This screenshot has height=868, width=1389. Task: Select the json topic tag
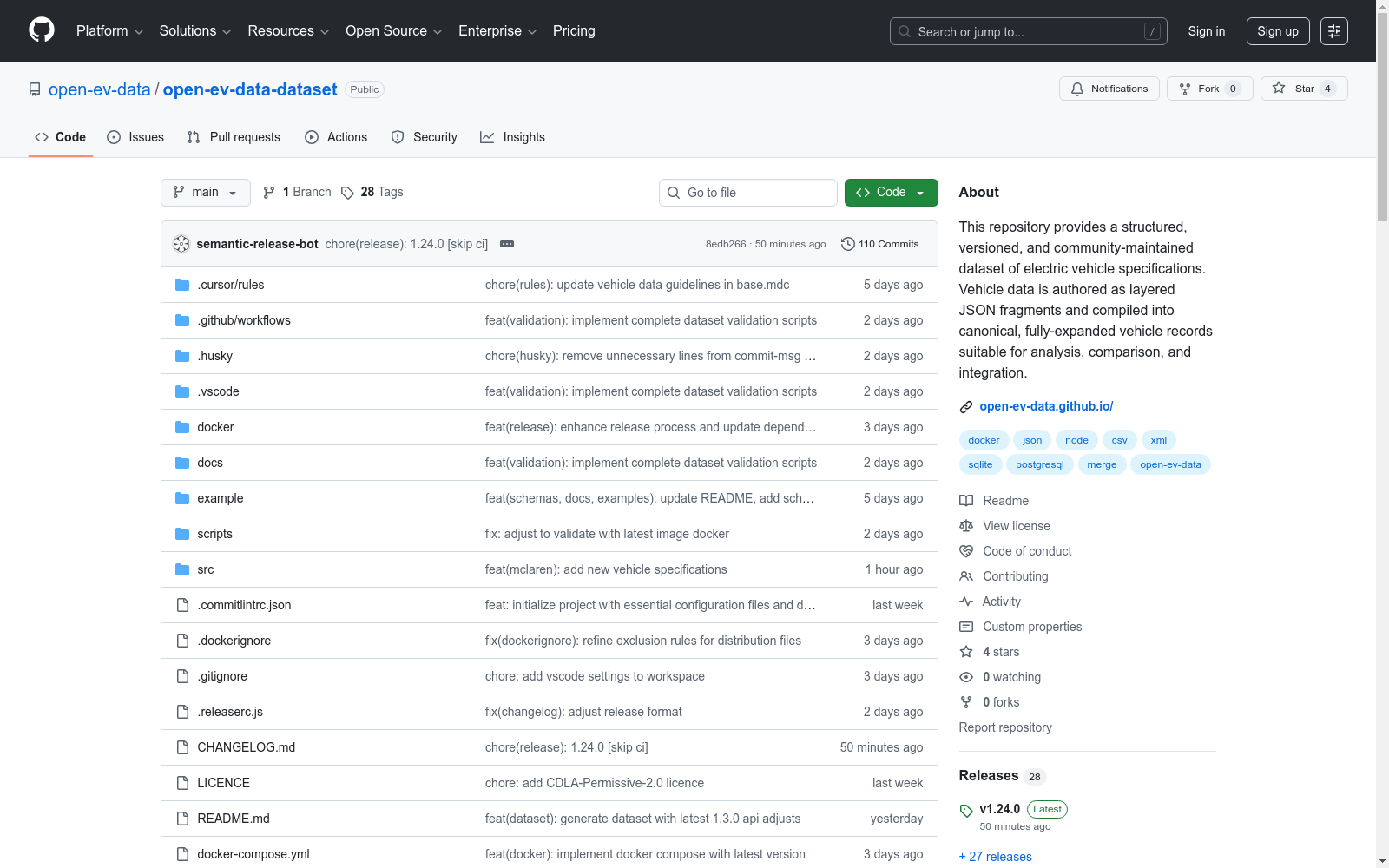click(x=1032, y=440)
